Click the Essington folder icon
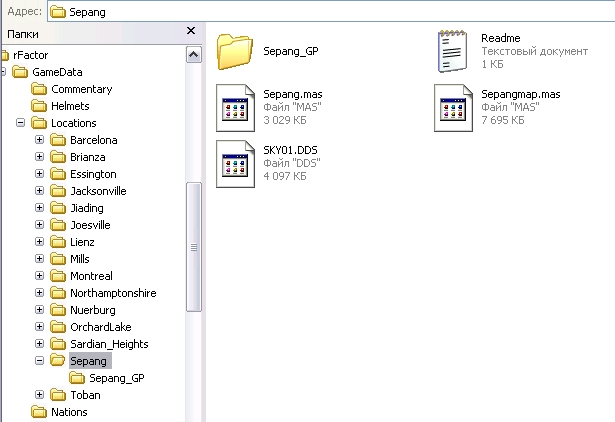Viewport: 615px width, 422px height. (x=58, y=174)
